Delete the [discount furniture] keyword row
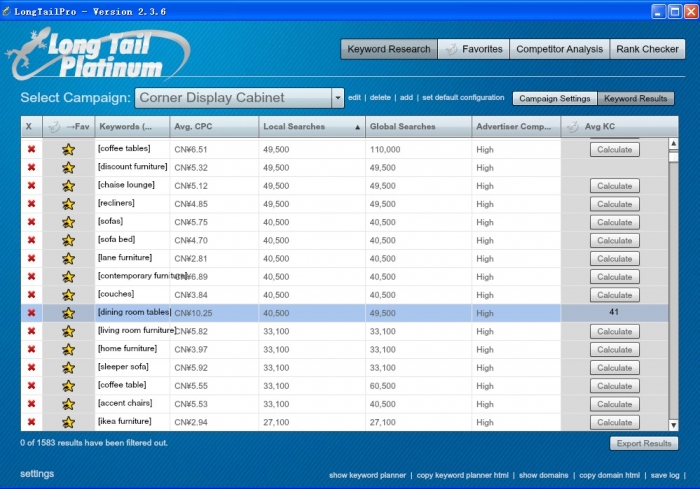Image resolution: width=700 pixels, height=489 pixels. coord(31,167)
